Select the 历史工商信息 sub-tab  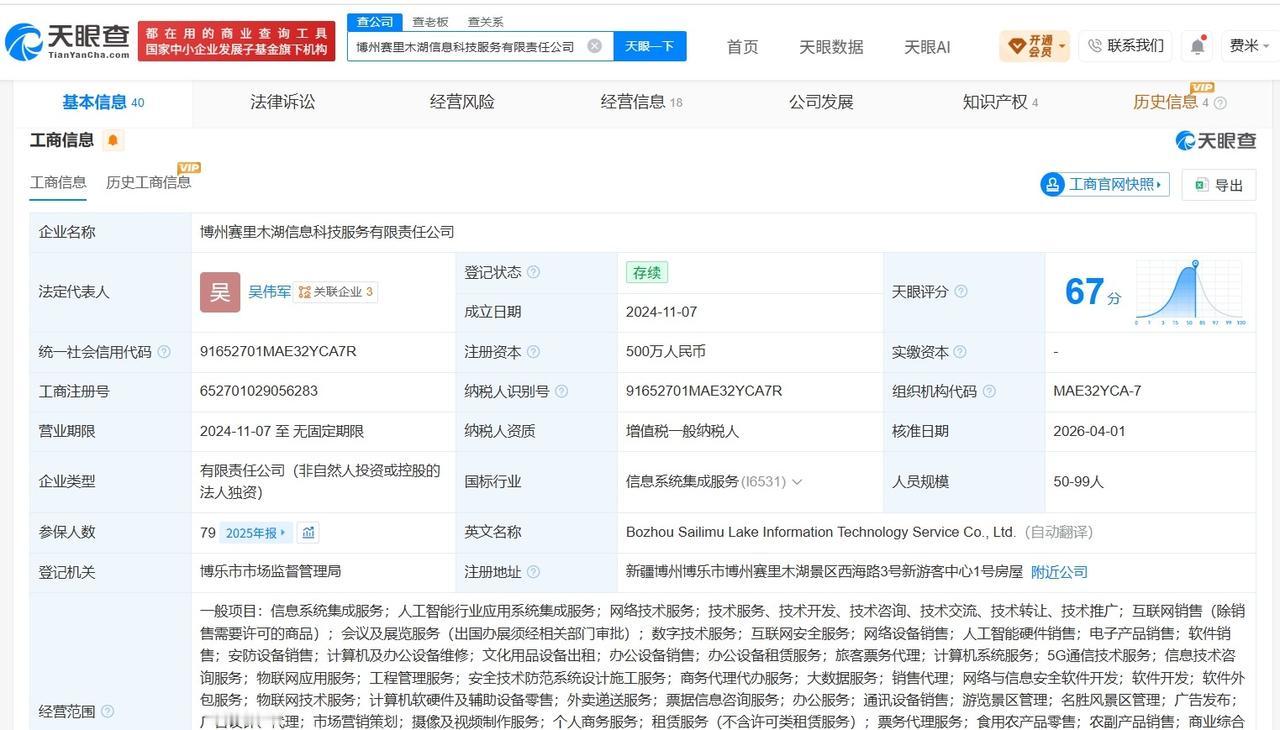click(x=148, y=182)
